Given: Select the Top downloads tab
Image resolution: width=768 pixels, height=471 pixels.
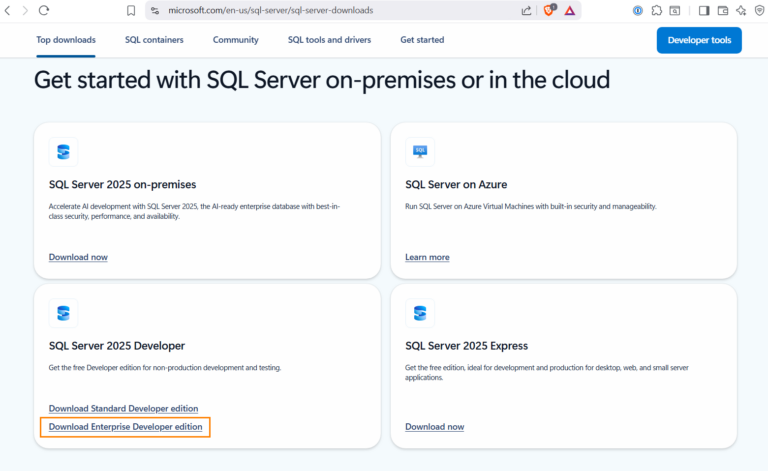Looking at the screenshot, I should pyautogui.click(x=66, y=40).
